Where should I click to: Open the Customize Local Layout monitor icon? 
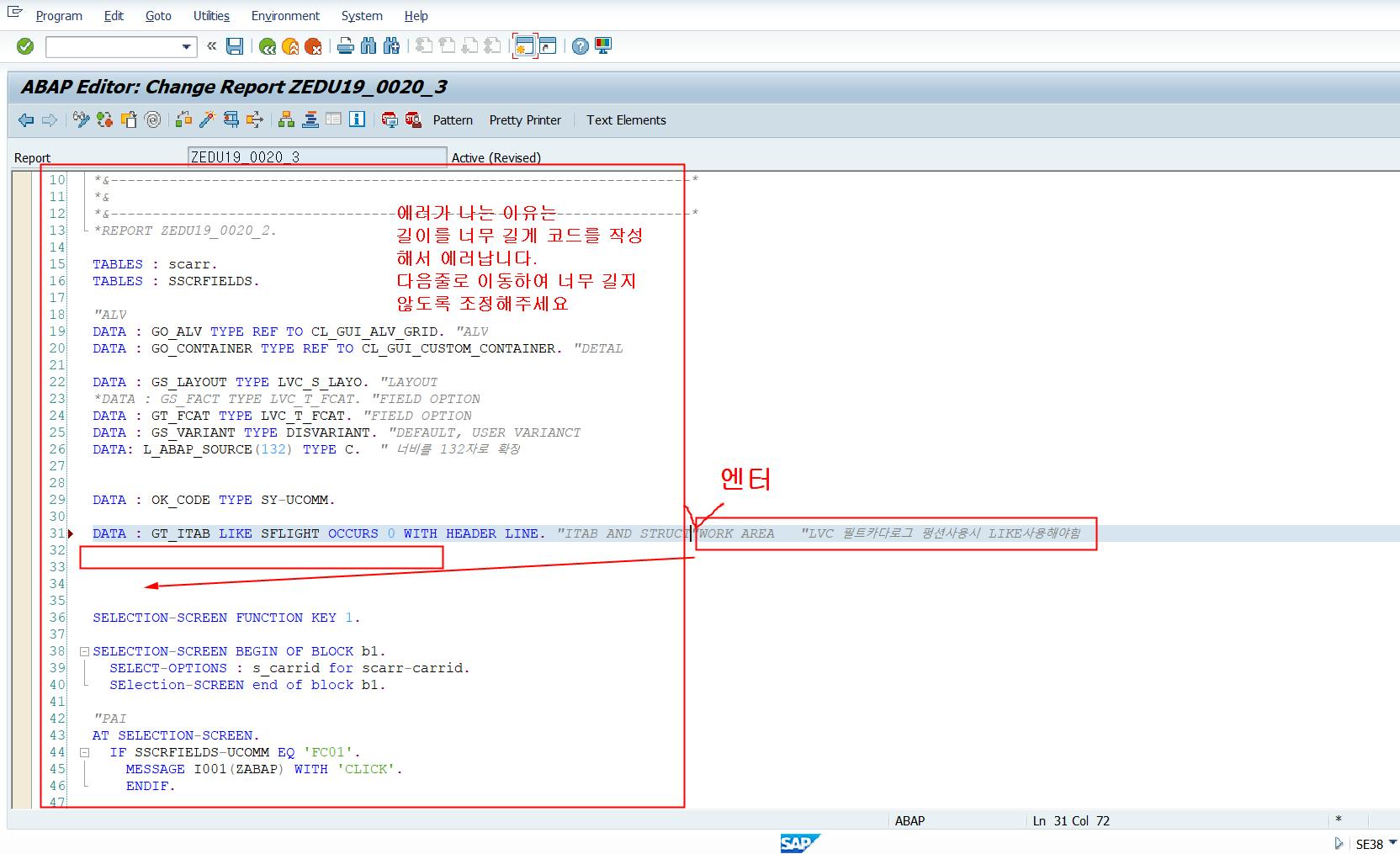tap(603, 46)
